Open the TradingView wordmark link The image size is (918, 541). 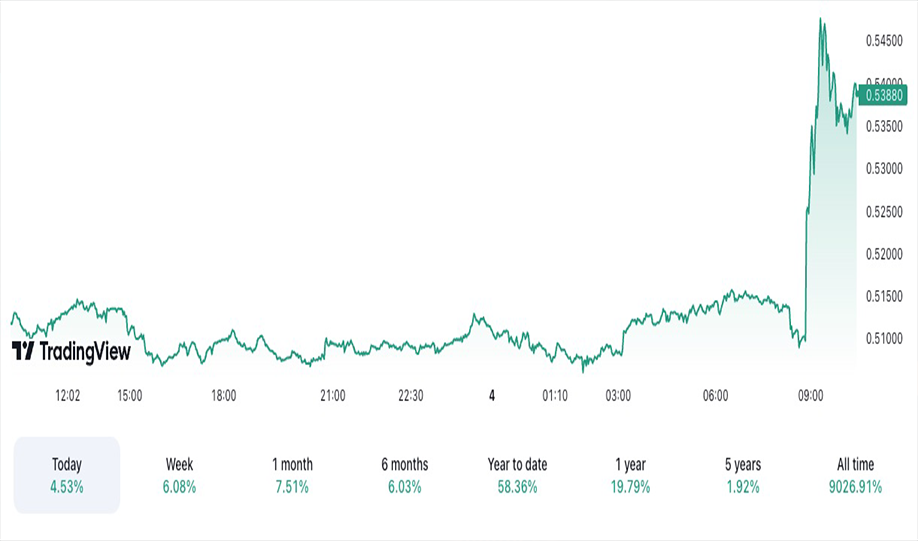pyautogui.click(x=85, y=351)
